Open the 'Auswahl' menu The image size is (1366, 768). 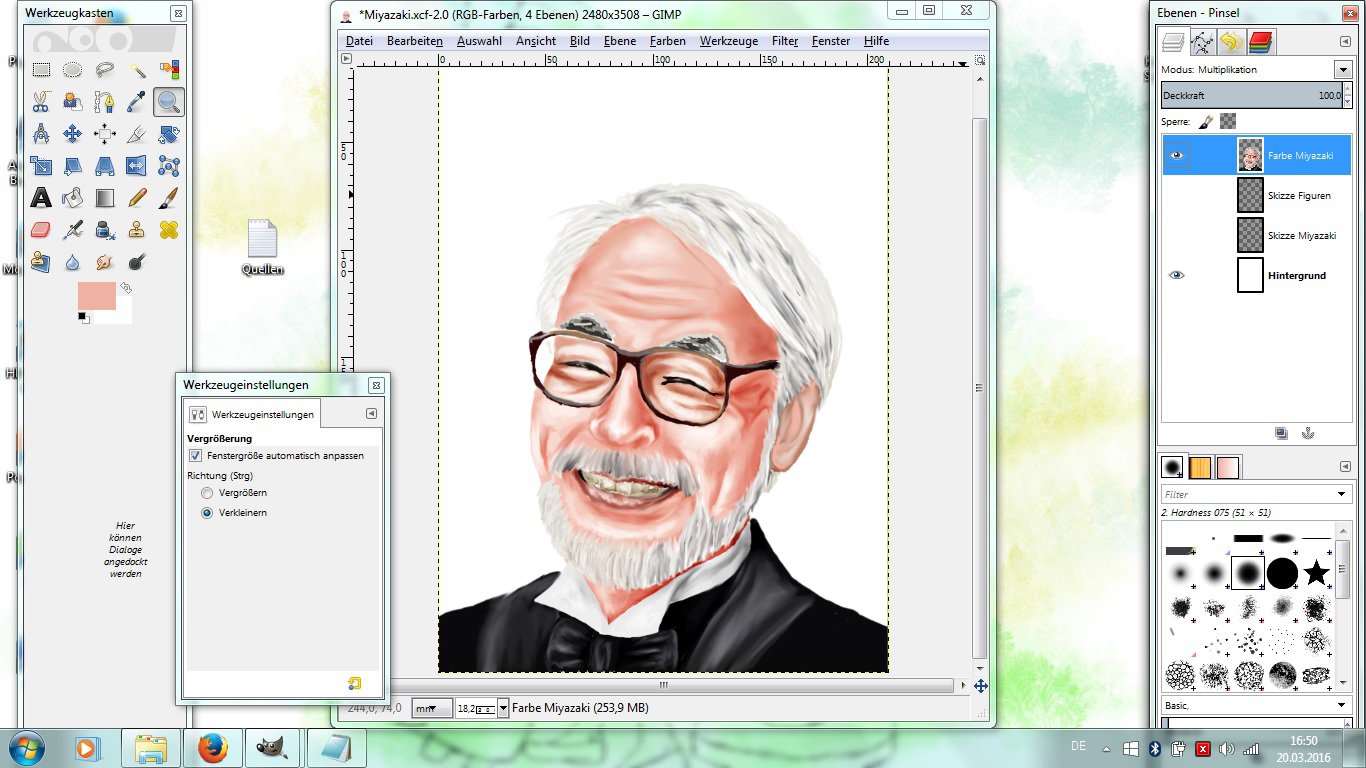[x=480, y=41]
